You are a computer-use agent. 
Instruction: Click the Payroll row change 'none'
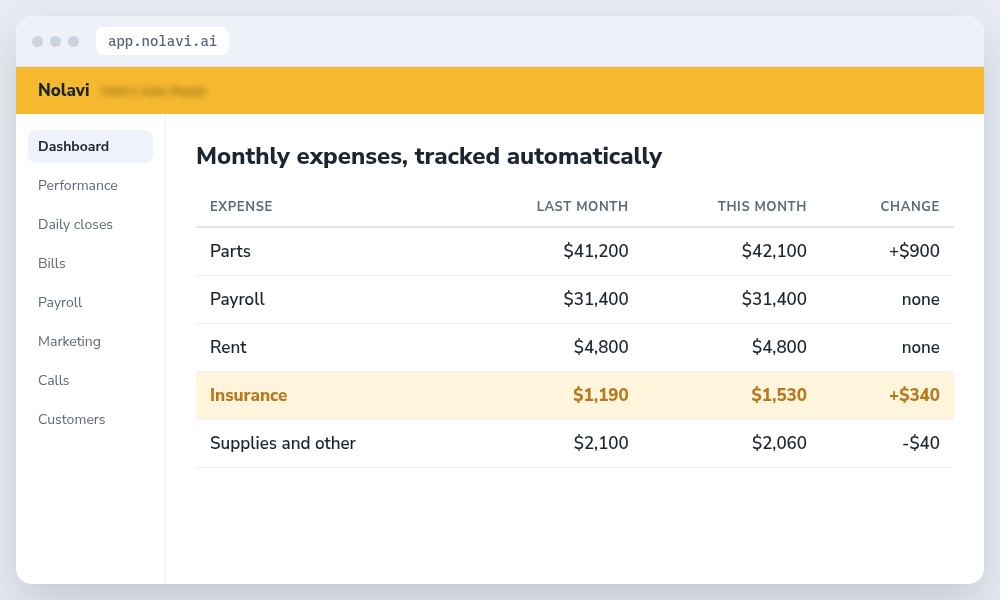click(920, 300)
